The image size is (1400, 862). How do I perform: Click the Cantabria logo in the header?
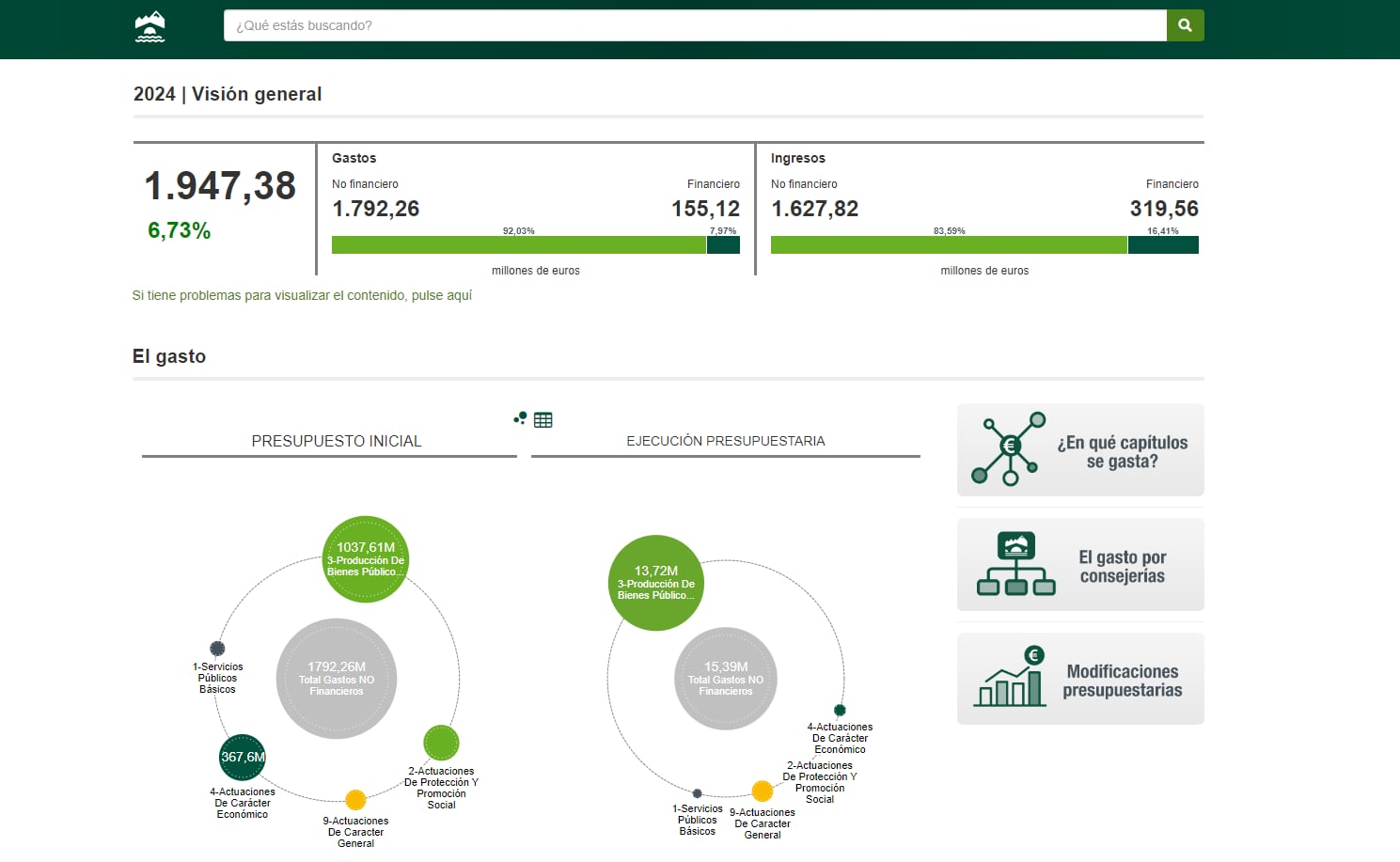pyautogui.click(x=150, y=26)
